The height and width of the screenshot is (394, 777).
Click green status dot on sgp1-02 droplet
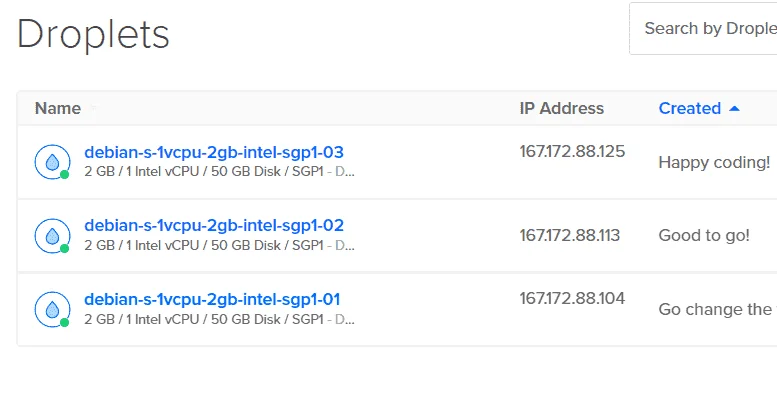click(64, 248)
